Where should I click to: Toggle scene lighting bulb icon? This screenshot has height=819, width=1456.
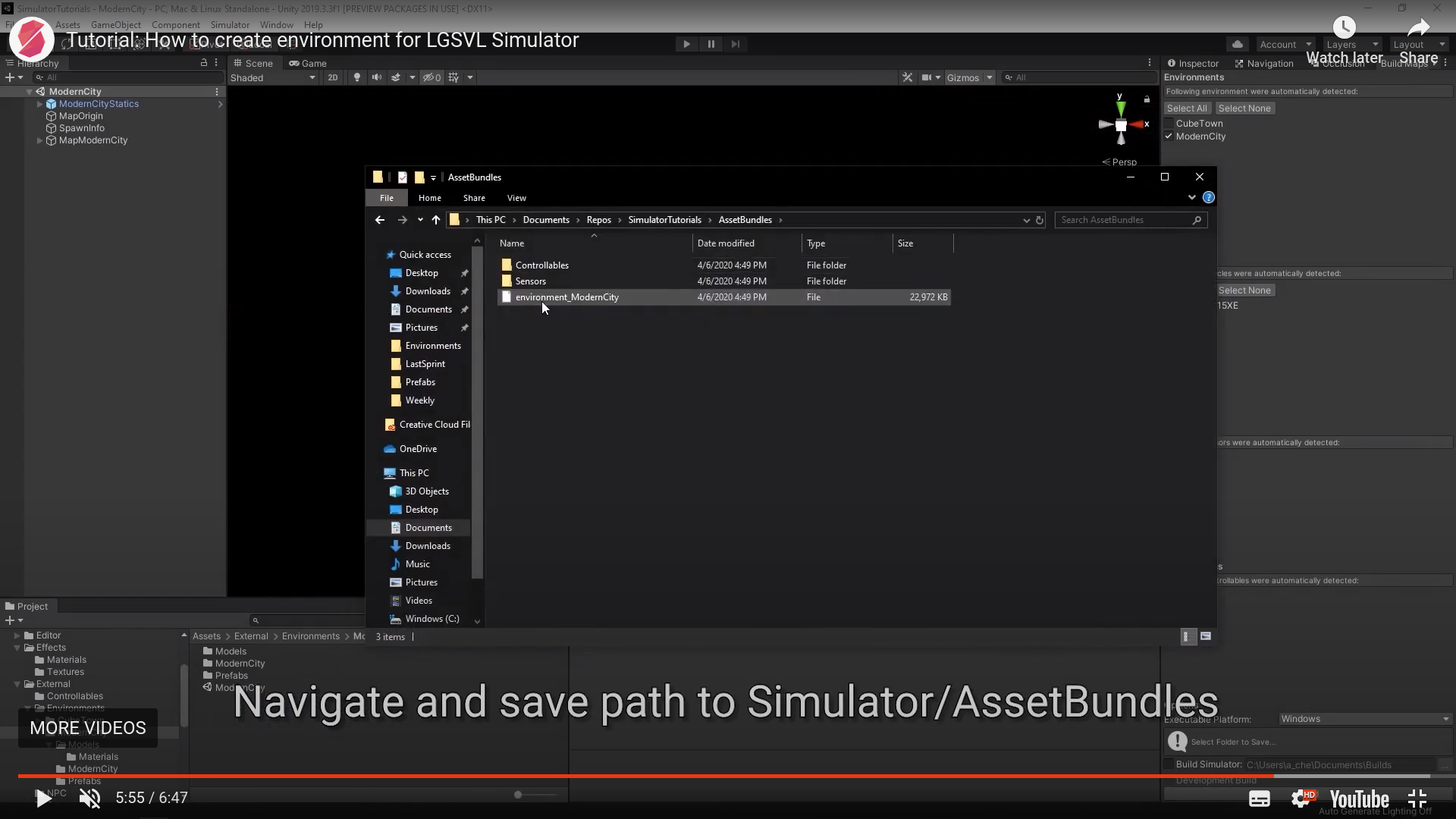(357, 77)
